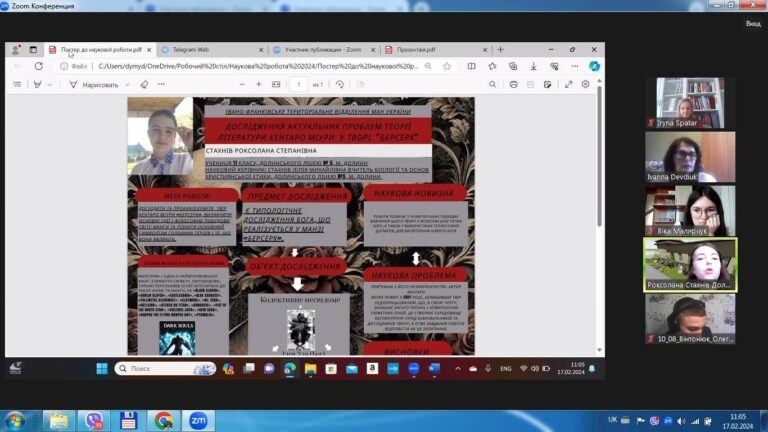Click the PDF vertical scrollbar thumb
The image size is (768, 432).
pos(599,159)
